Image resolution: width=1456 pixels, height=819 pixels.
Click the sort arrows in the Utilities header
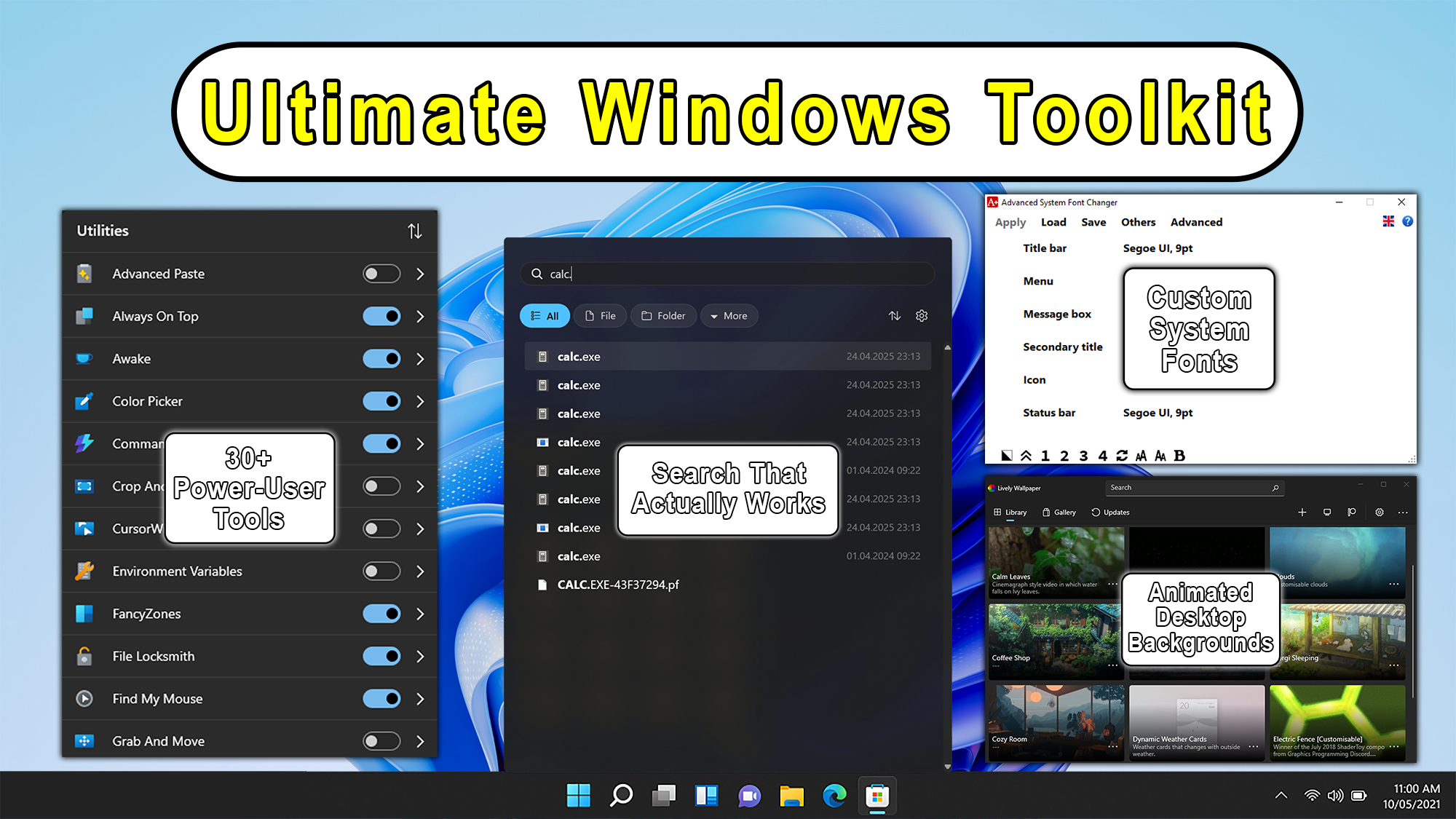pos(415,231)
